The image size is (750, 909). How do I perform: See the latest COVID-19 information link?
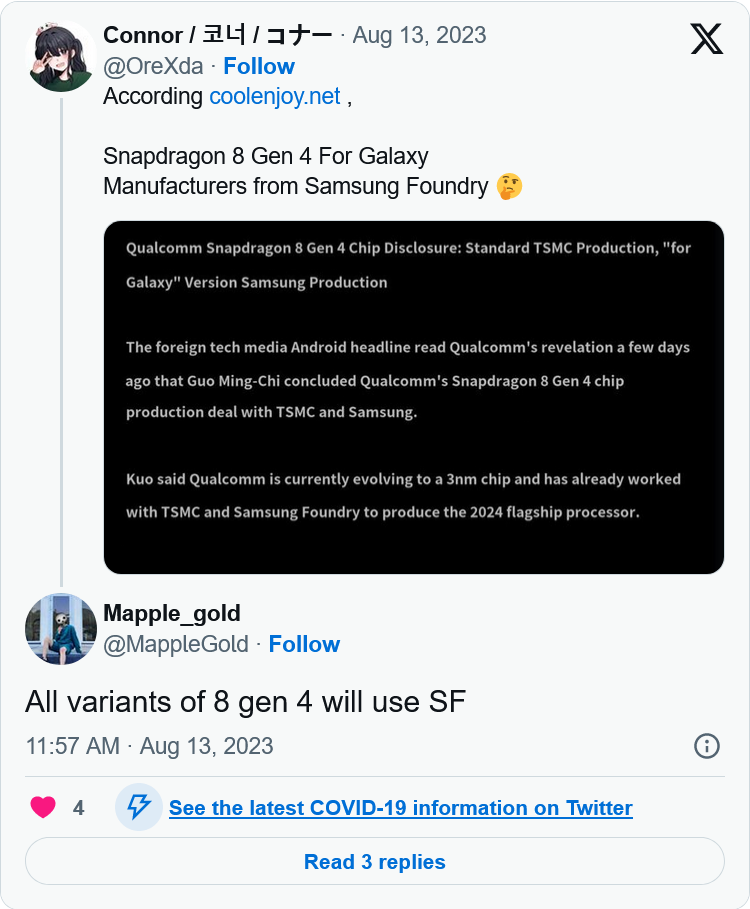pyautogui.click(x=401, y=808)
